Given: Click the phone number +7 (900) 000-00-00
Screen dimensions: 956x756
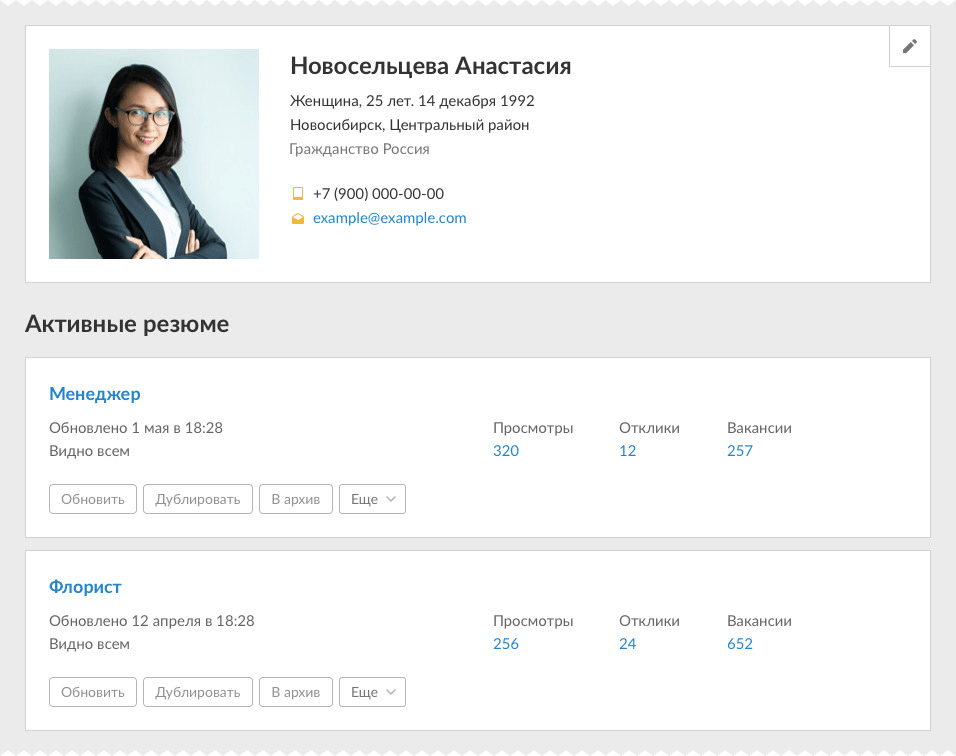Looking at the screenshot, I should (378, 194).
